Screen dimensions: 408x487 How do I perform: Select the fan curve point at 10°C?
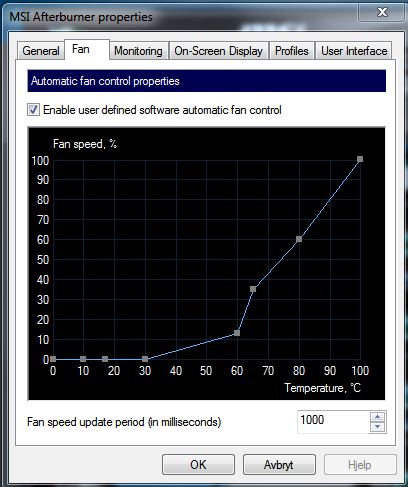coord(83,359)
